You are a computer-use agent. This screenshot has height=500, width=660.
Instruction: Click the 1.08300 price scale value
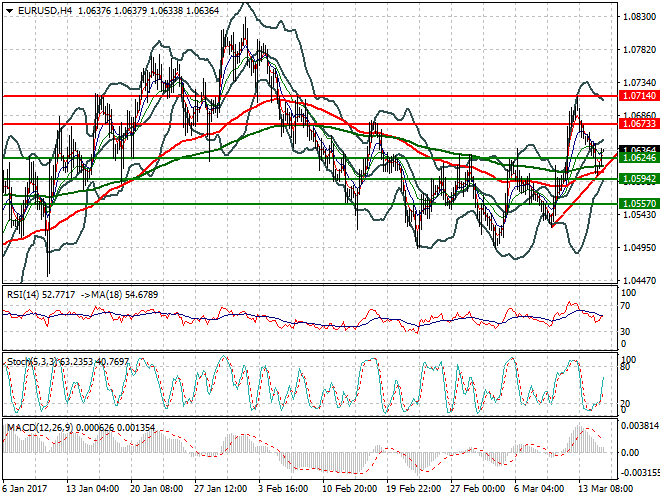(x=639, y=17)
